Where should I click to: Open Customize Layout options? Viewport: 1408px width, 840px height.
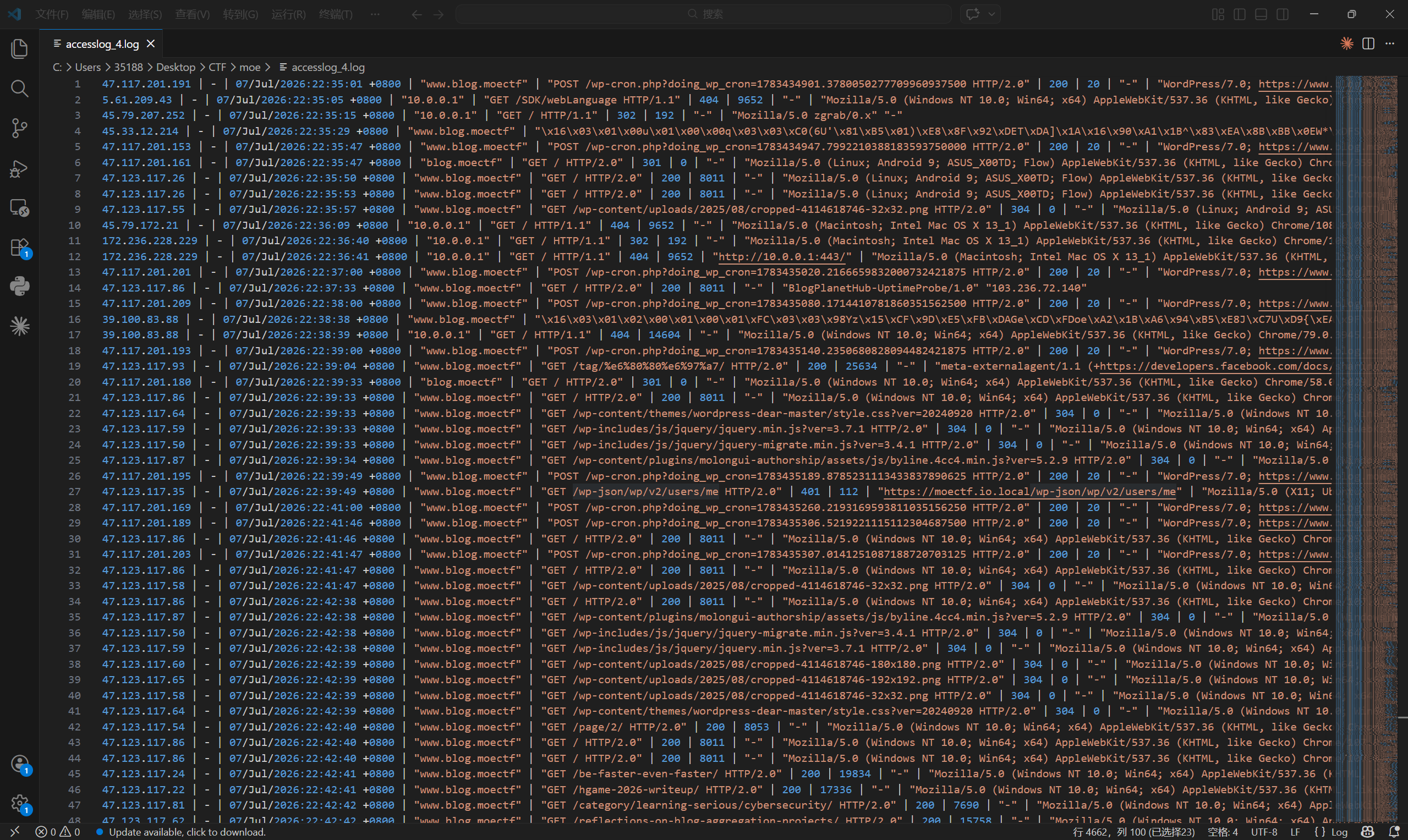tap(1218, 14)
